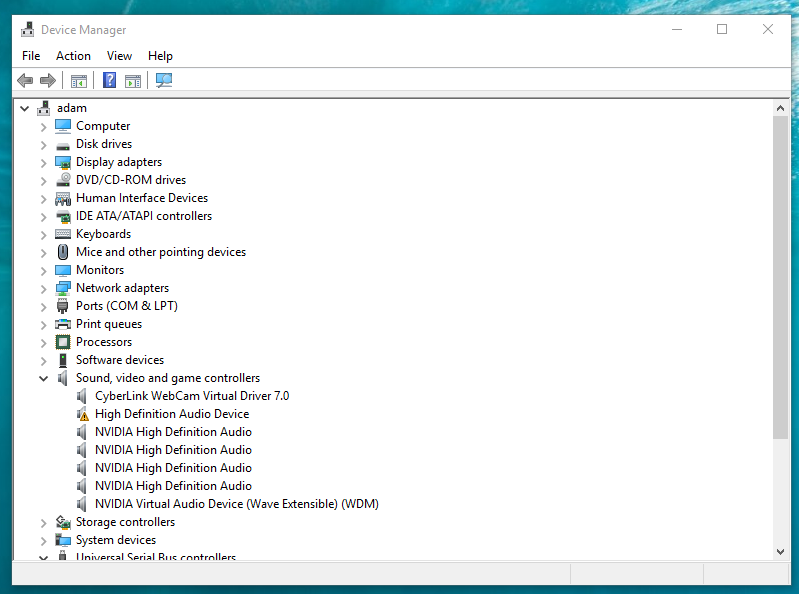Click the Keyboards icon
This screenshot has width=799, height=594.
63,234
